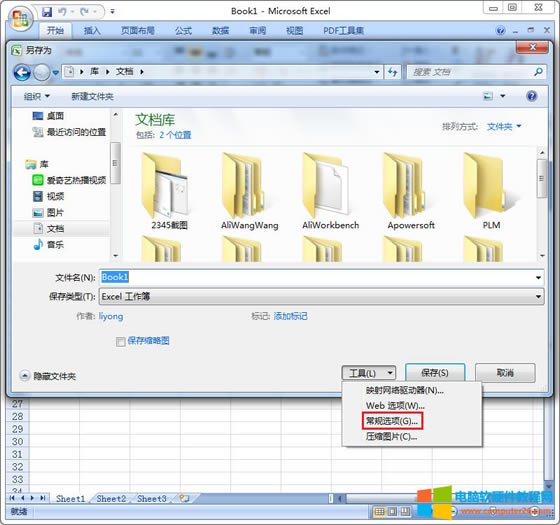Click the Excel help icon in ribbon bar
This screenshot has width=560, height=525.
[x=501, y=30]
